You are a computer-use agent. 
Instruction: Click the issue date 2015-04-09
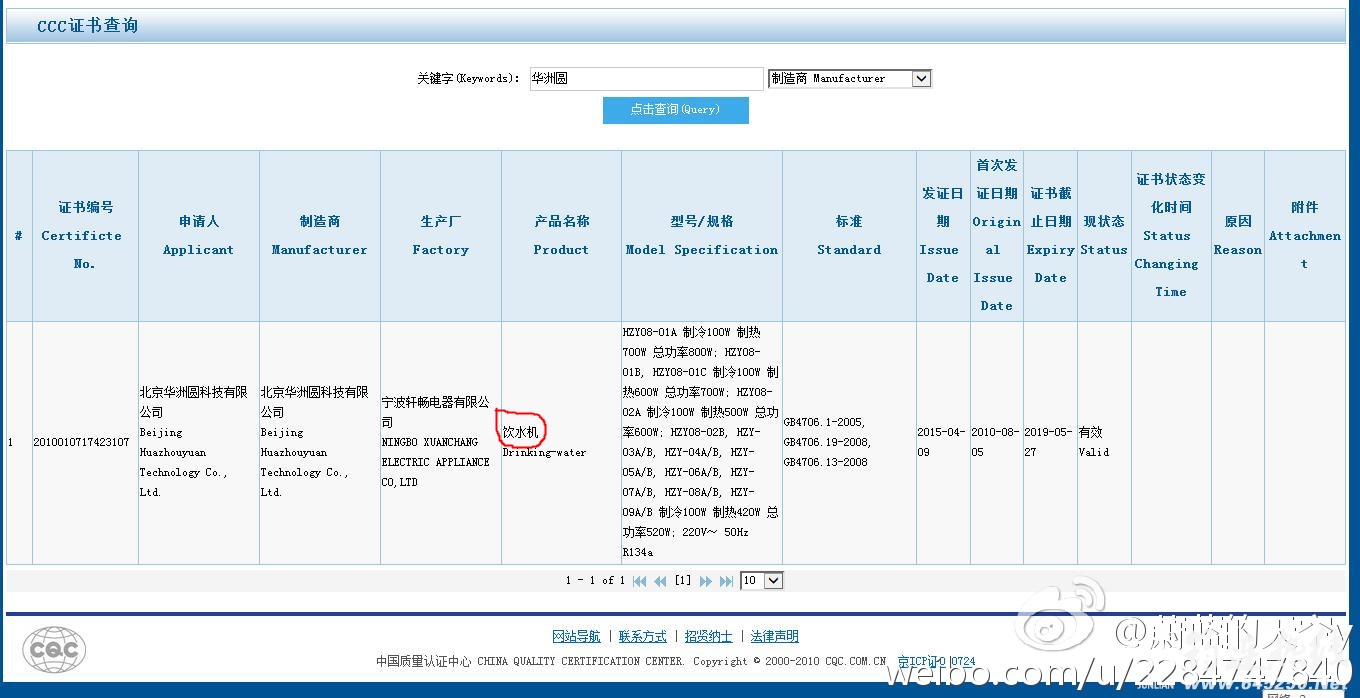point(942,442)
